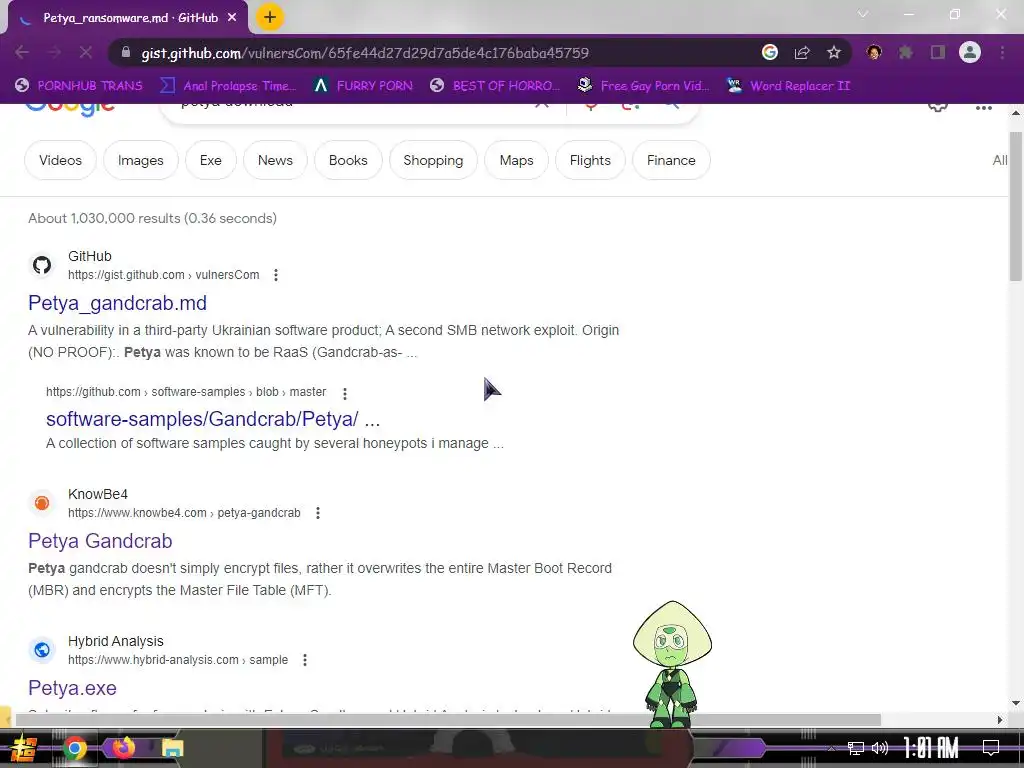Open options dots for hybrid-analysis.com result
This screenshot has height=768, width=1024.
click(304, 660)
